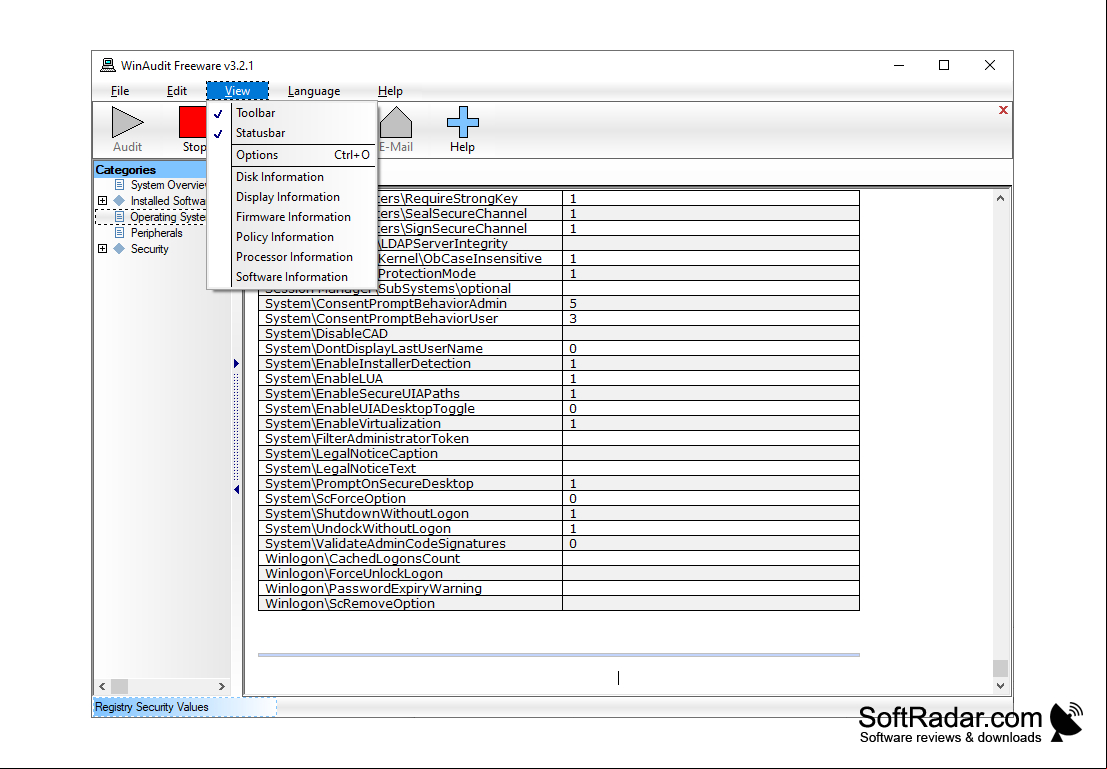The height and width of the screenshot is (769, 1107).
Task: Open Help from the blue plus toolbar icon
Action: (462, 122)
